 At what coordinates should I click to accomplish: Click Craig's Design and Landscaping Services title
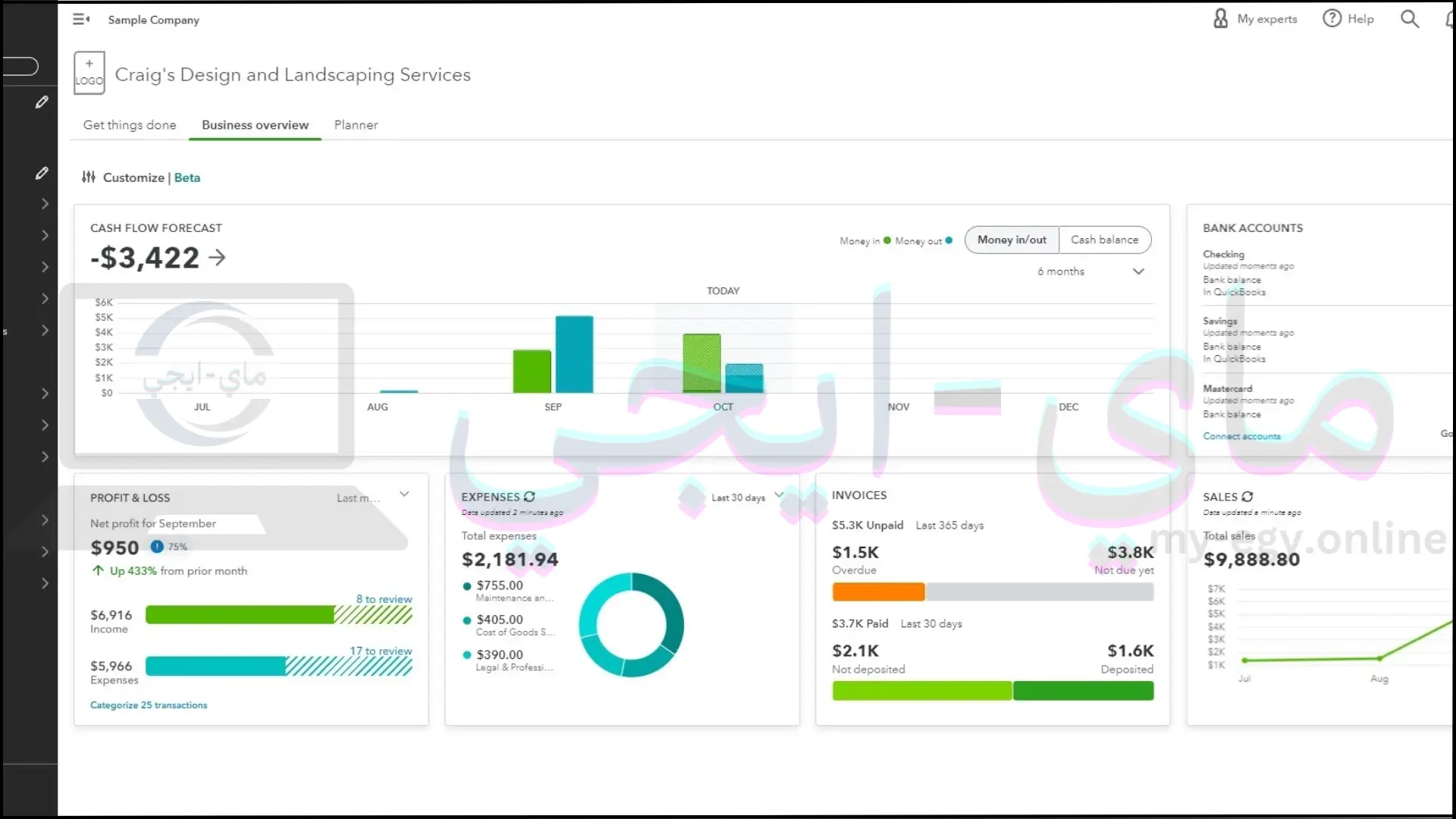click(x=293, y=74)
